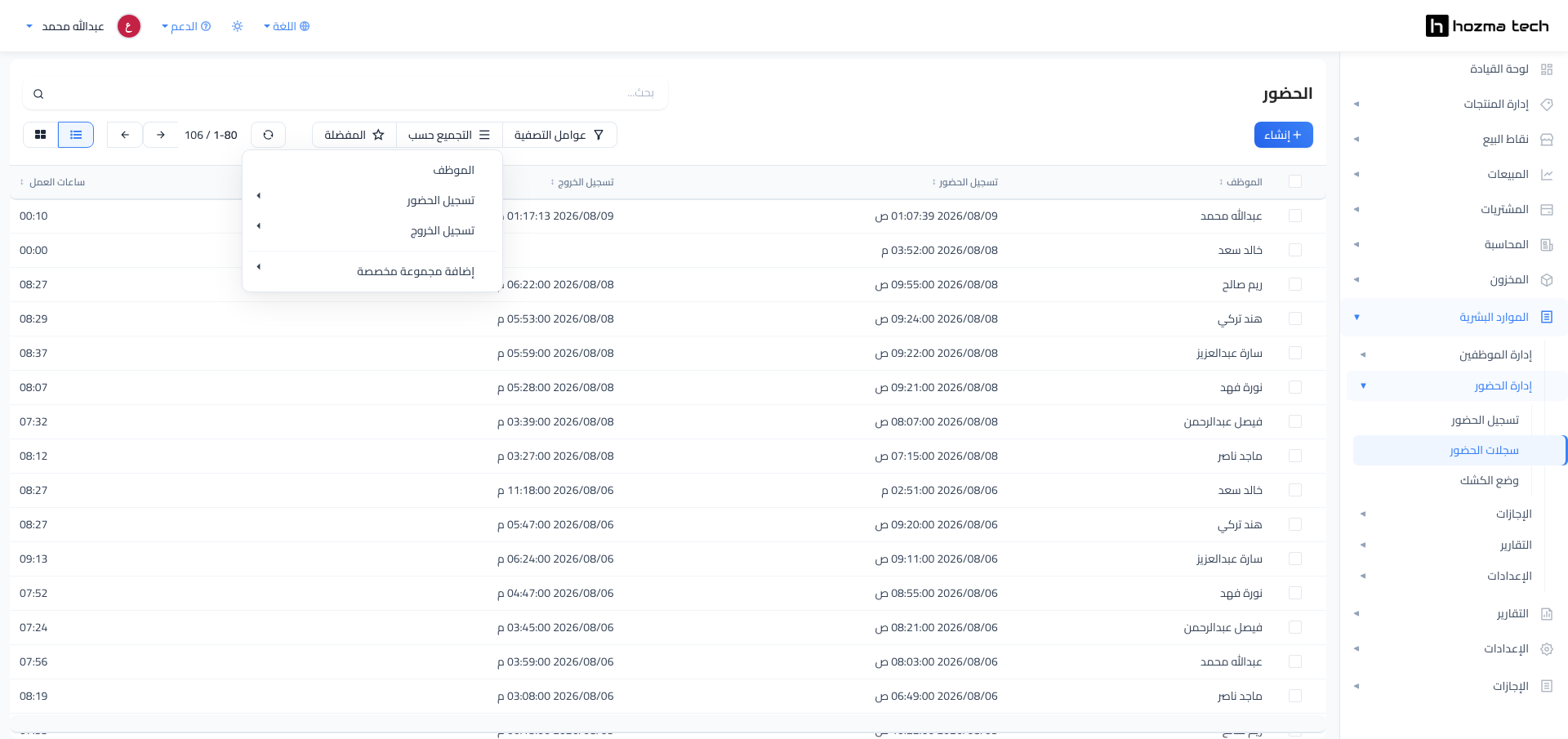The width and height of the screenshot is (1568, 739).
Task: Open المفضلة favorites star
Action: (354, 135)
